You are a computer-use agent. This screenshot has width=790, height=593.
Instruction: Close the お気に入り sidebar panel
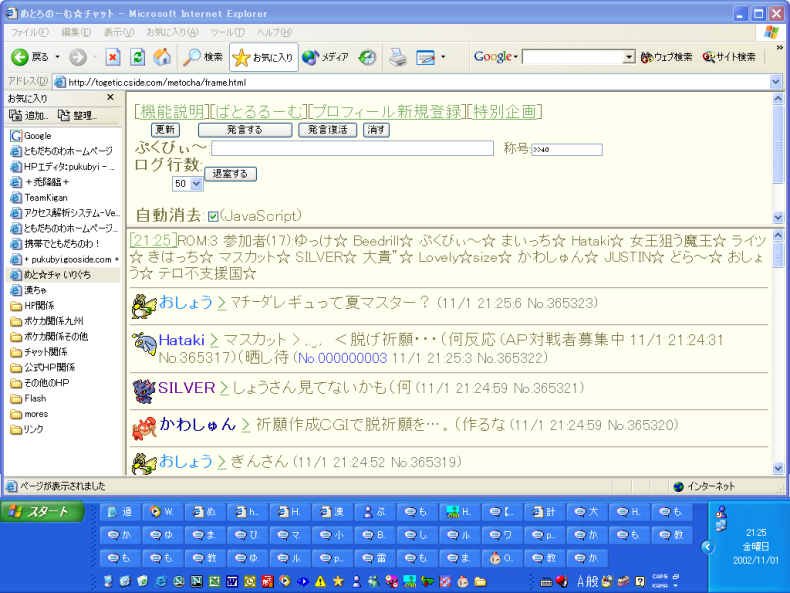click(116, 99)
